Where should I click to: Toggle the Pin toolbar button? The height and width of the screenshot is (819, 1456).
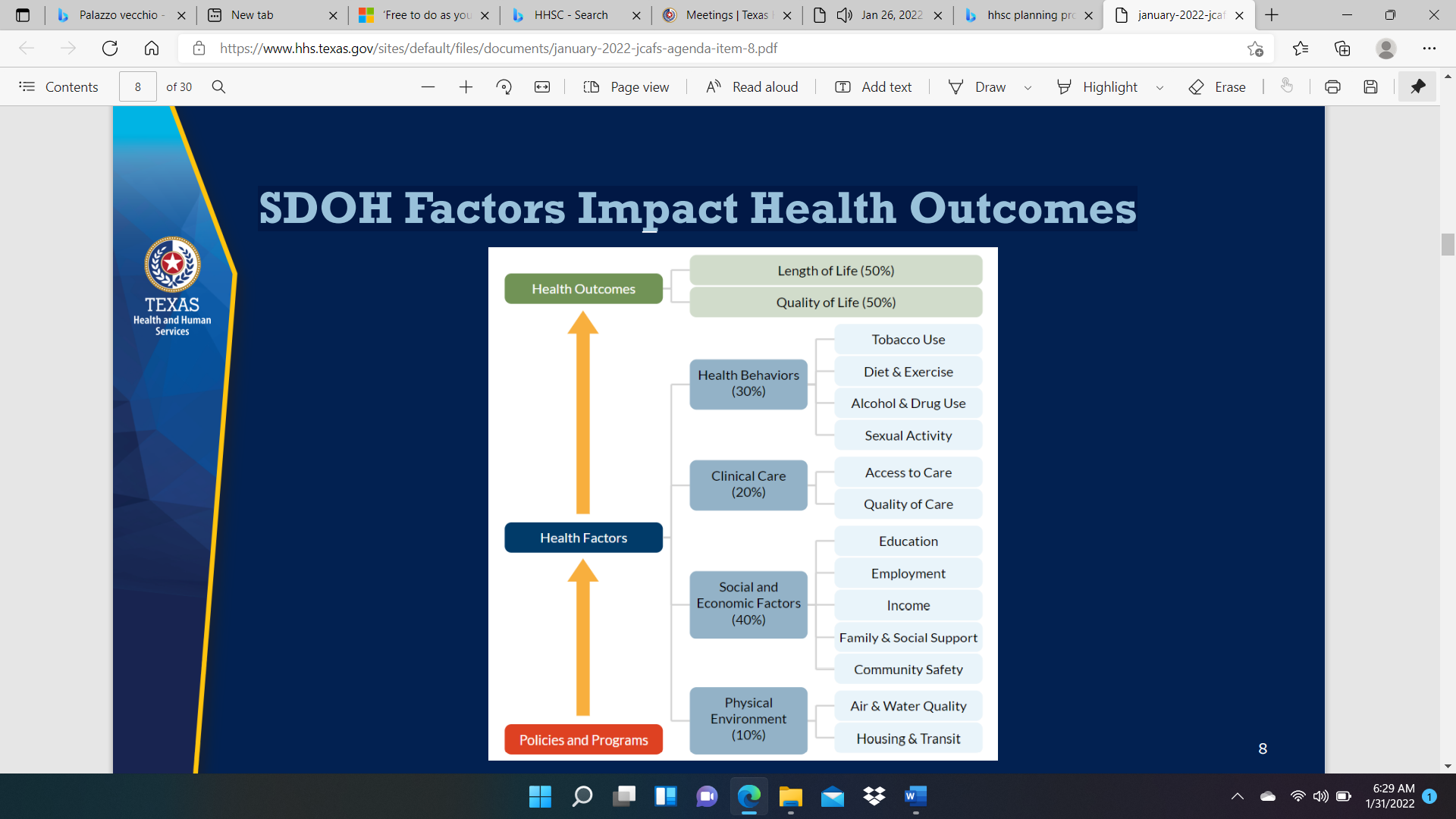pos(1417,87)
